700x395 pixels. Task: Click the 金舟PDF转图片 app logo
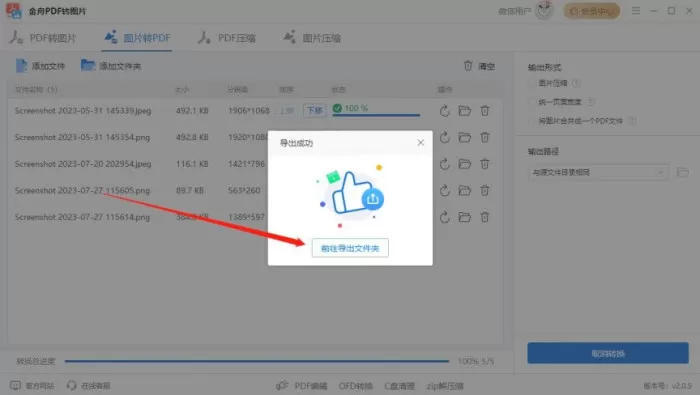[13, 10]
